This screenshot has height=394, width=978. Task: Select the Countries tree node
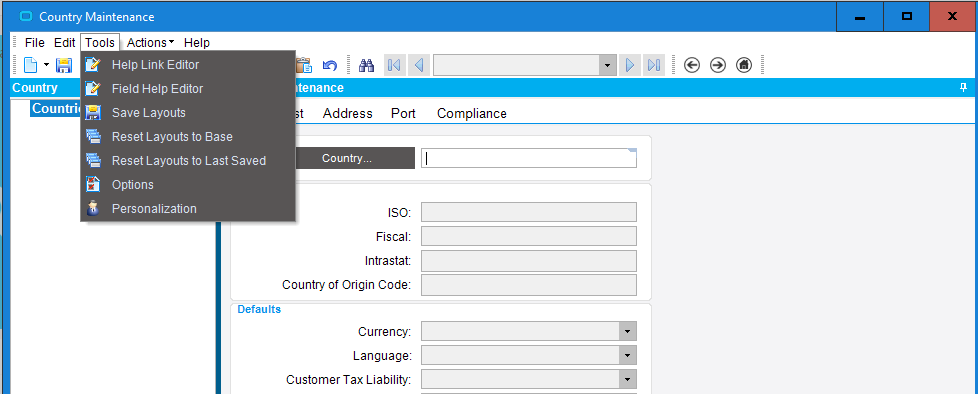[56, 108]
